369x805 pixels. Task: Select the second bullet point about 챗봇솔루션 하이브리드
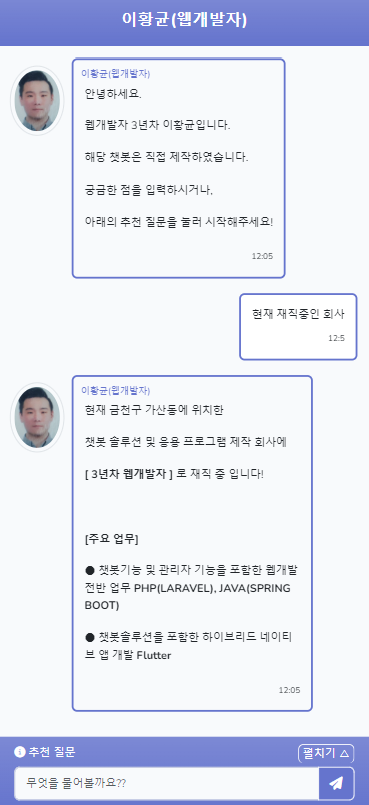tap(188, 646)
